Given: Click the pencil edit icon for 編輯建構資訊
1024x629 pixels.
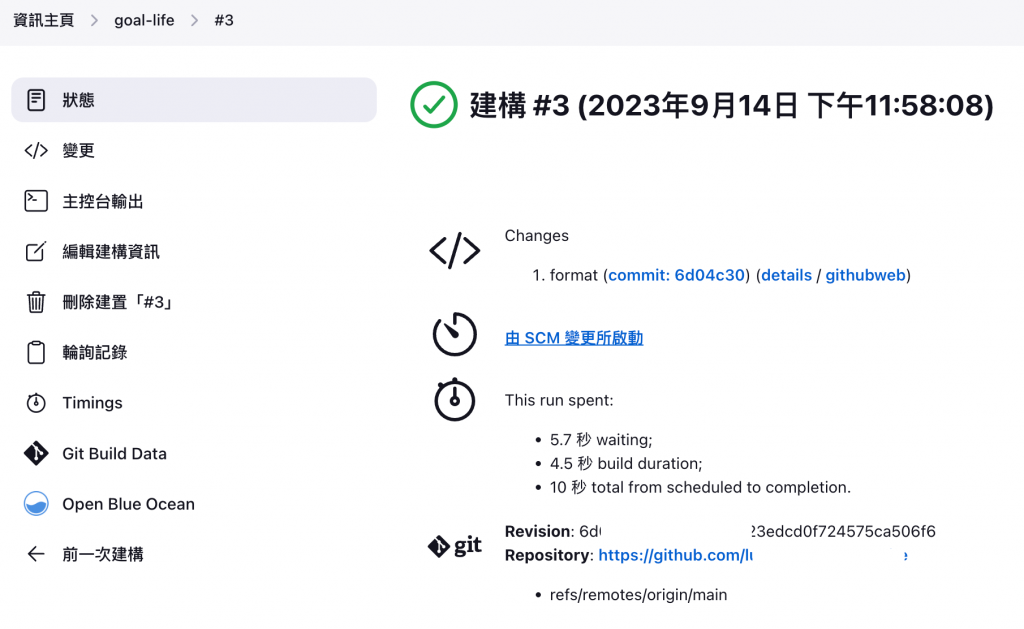Looking at the screenshot, I should [x=36, y=252].
